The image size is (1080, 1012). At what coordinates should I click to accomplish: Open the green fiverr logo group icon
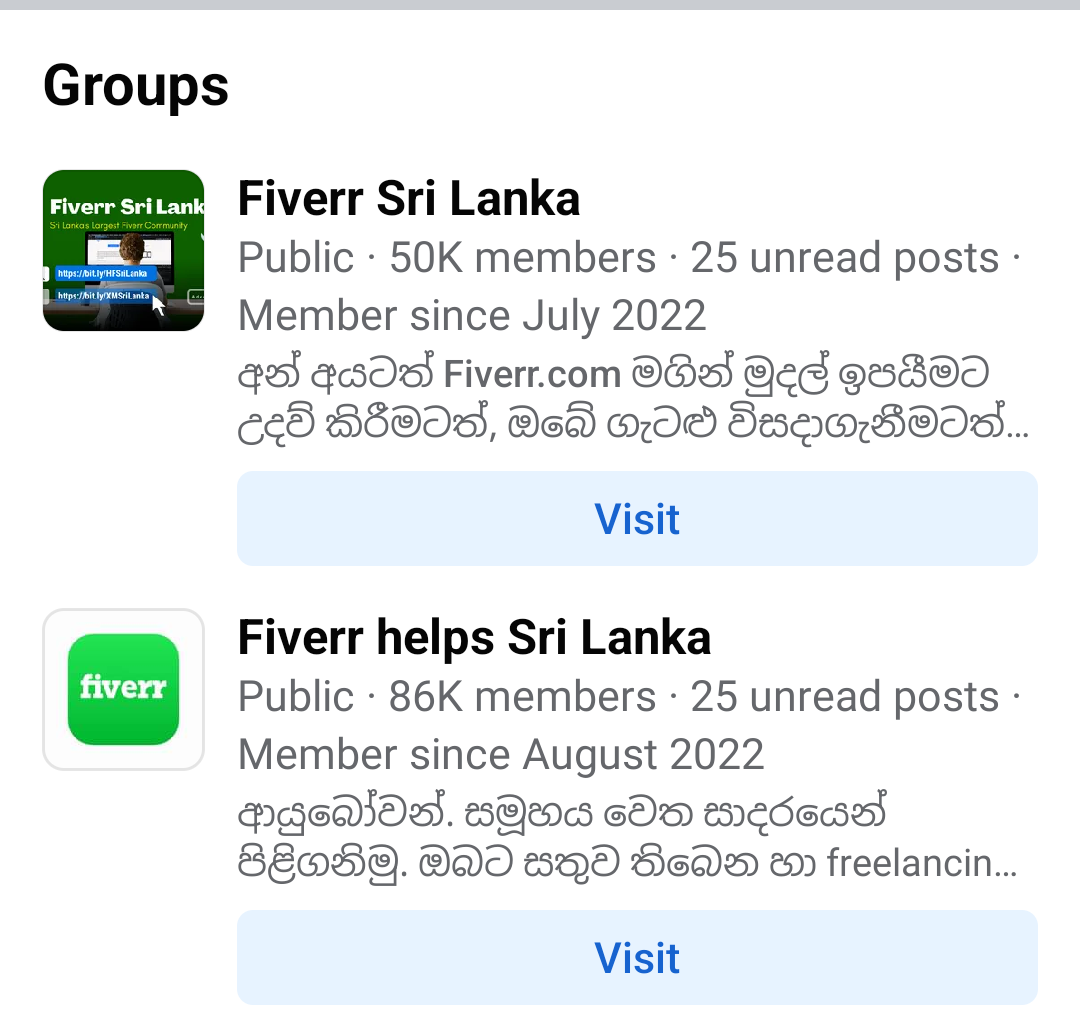coord(123,689)
